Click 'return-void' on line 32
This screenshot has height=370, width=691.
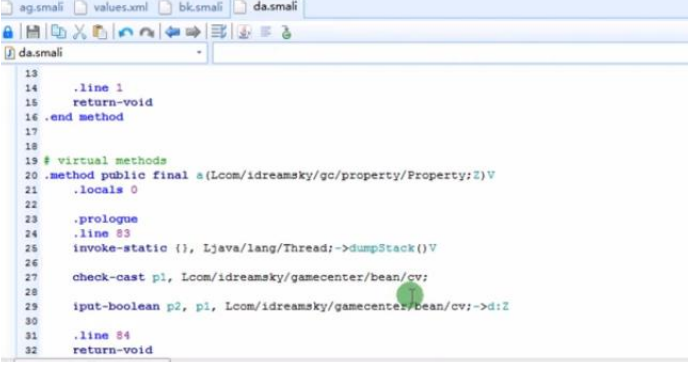click(113, 350)
